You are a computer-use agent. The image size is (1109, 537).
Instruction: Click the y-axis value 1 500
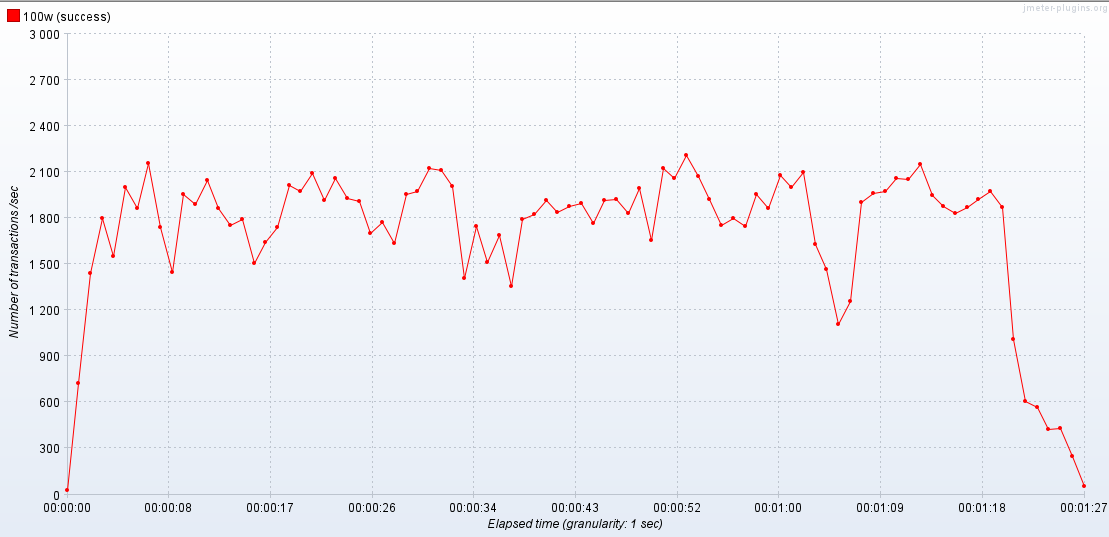coord(45,264)
